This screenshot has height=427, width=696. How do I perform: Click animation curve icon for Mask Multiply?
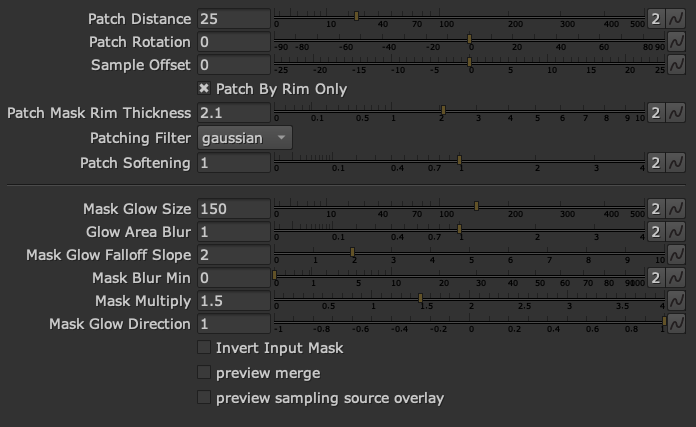tap(676, 301)
